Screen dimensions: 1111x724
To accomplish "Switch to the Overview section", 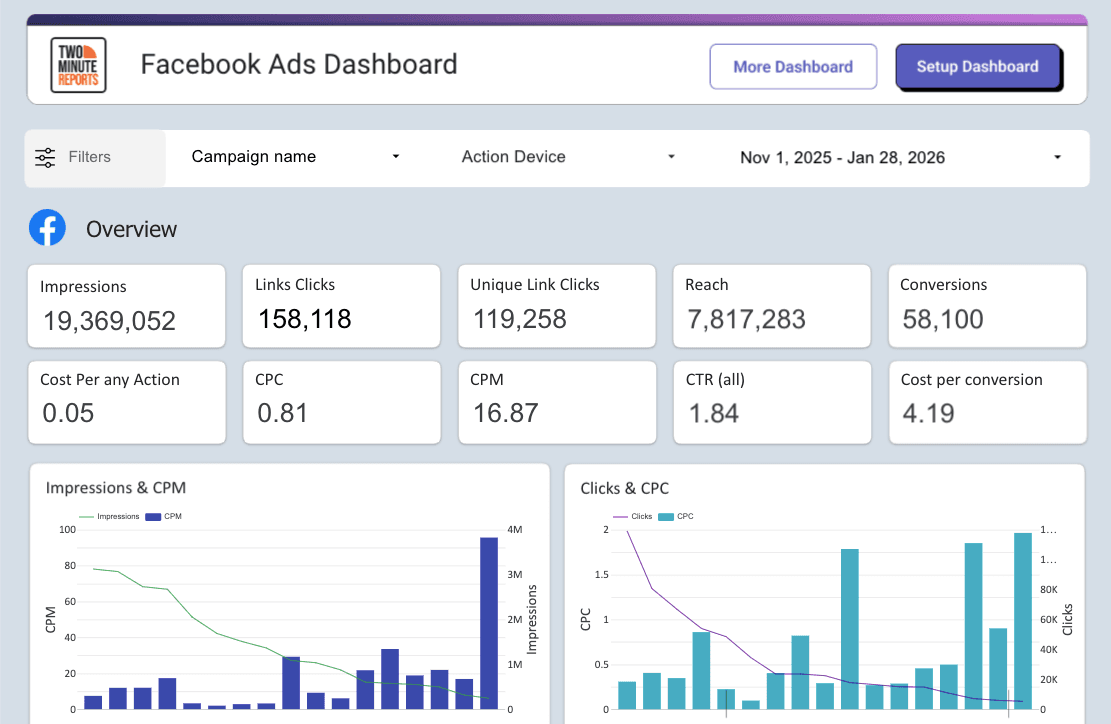I will [133, 228].
